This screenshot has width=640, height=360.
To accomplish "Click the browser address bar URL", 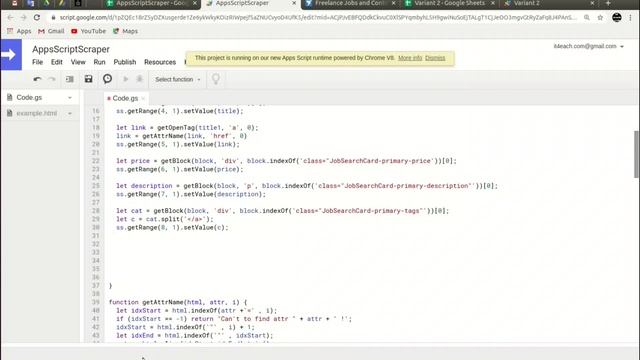I will [x=318, y=18].
